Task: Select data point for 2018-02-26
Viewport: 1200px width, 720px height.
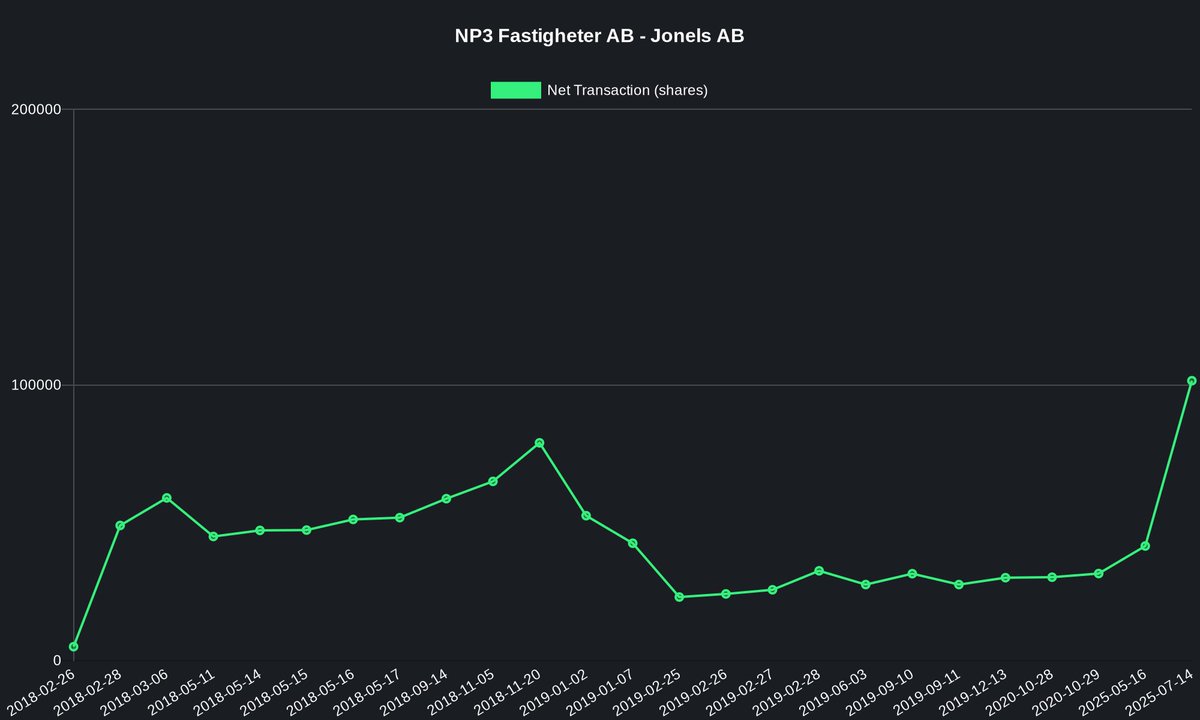Action: pos(73,647)
